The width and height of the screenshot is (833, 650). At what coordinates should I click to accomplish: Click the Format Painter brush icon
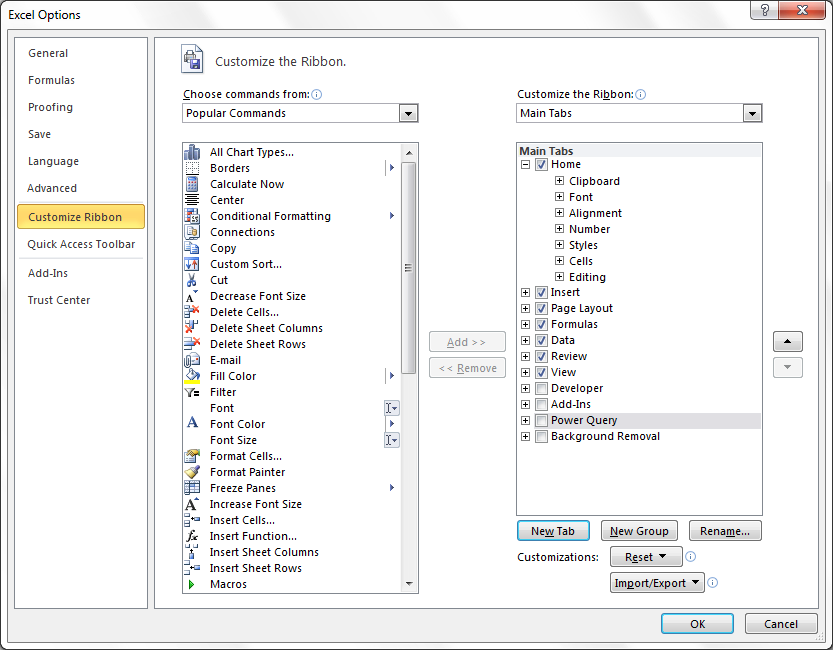click(192, 472)
